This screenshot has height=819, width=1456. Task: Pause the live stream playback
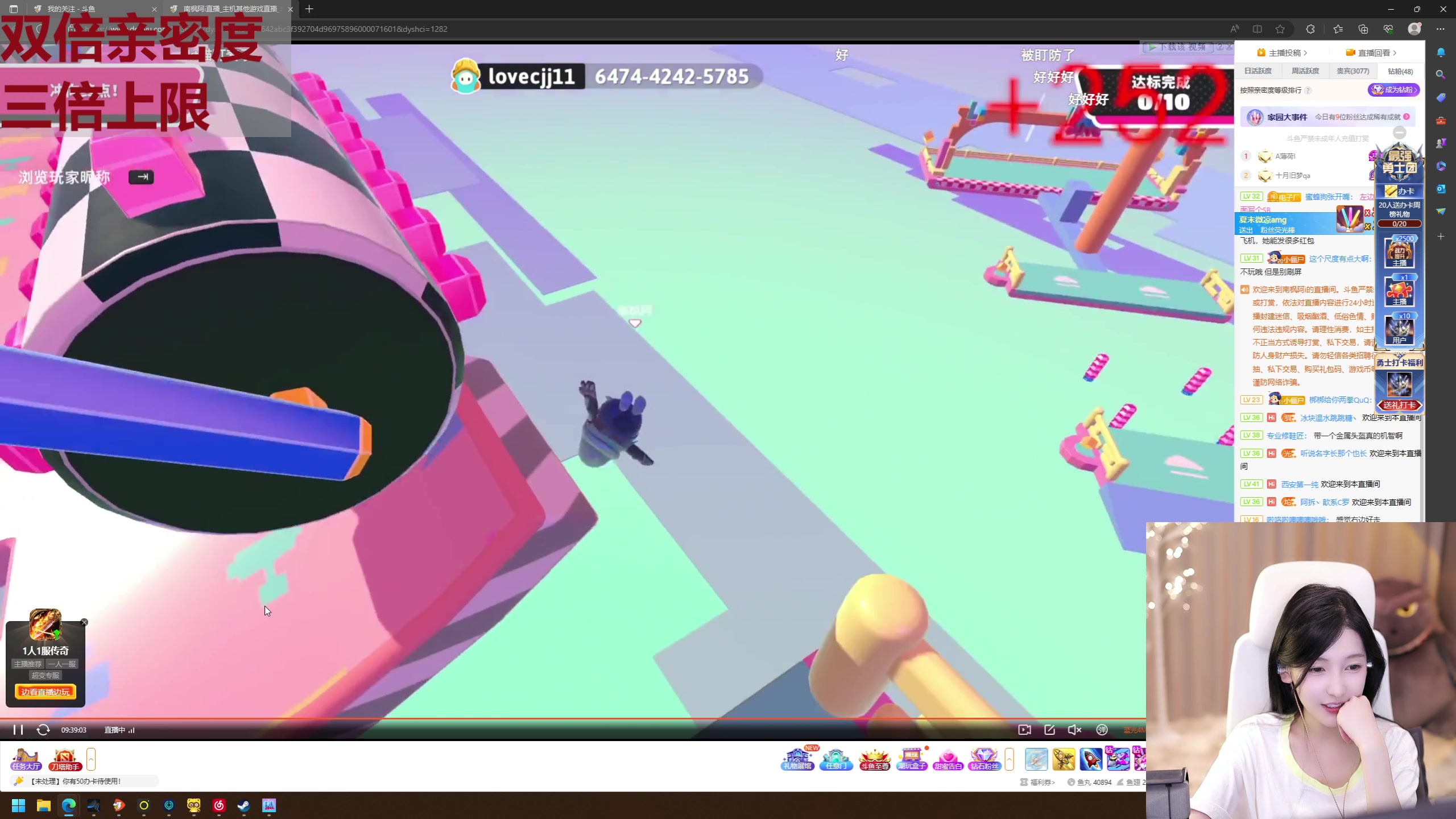pos(18,730)
